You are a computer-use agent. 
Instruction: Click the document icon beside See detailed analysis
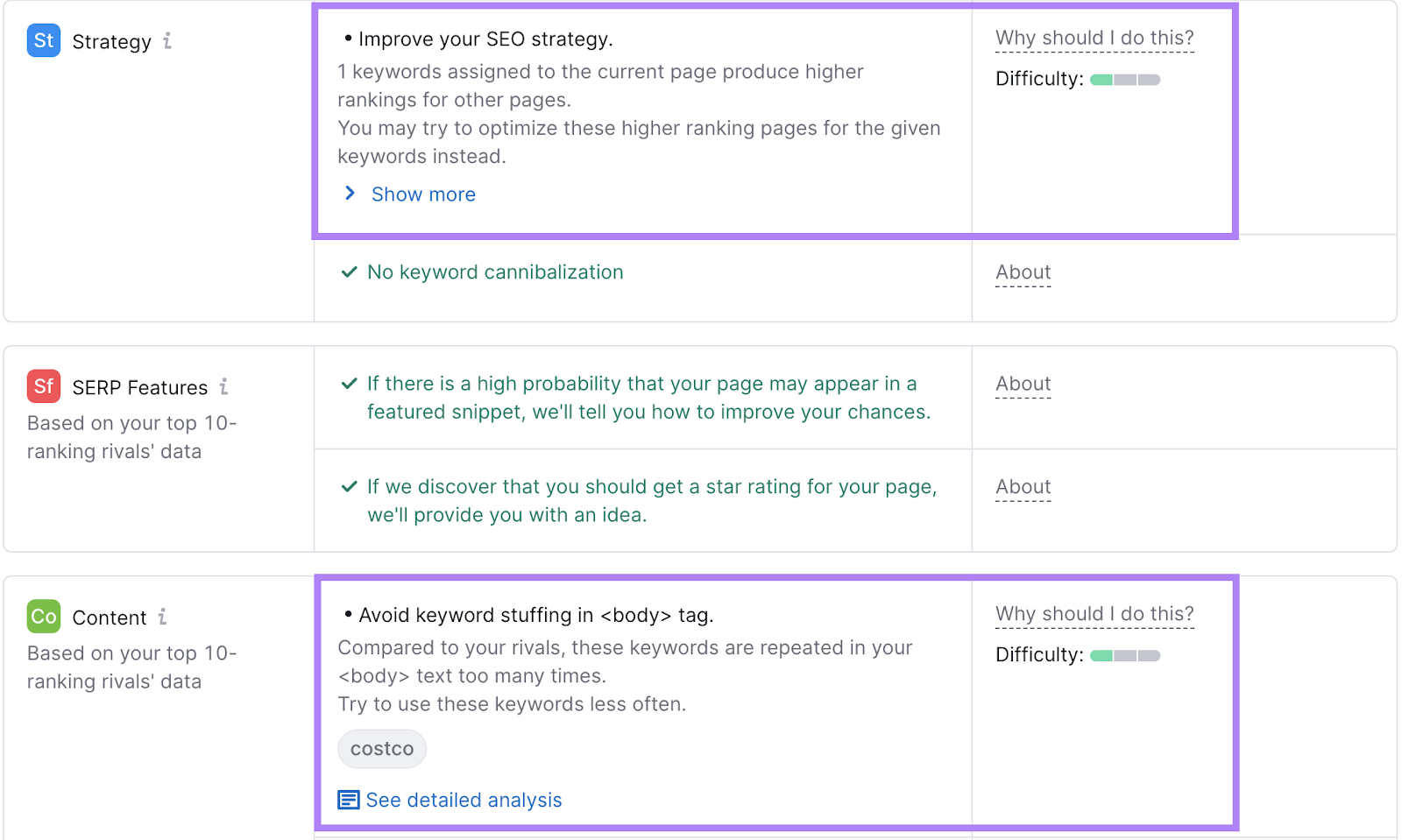click(349, 800)
